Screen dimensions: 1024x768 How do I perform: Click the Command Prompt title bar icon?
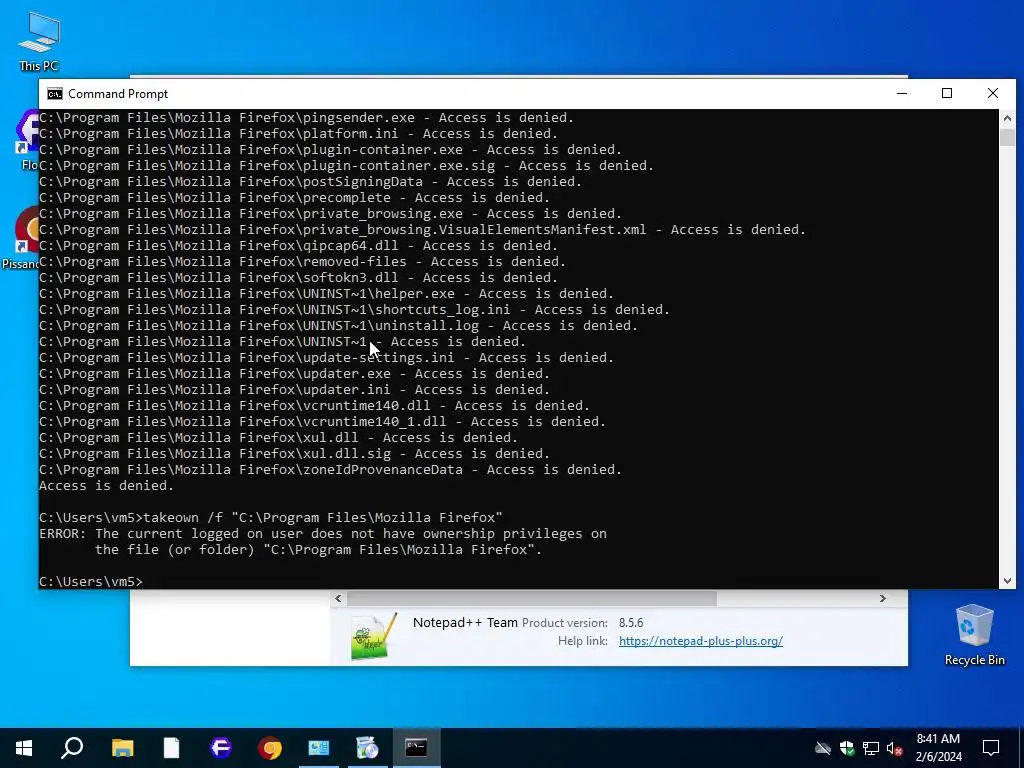[x=55, y=94]
